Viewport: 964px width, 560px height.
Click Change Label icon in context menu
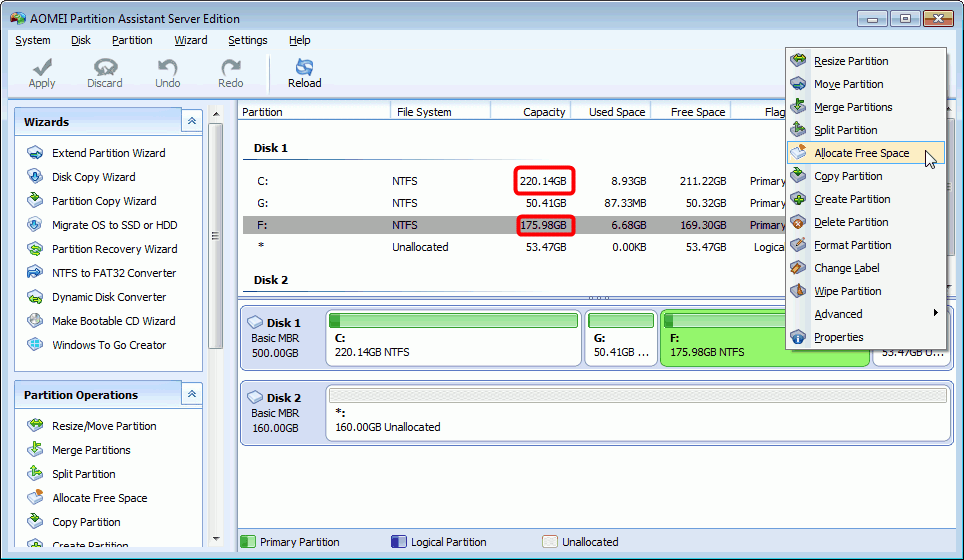tap(798, 268)
